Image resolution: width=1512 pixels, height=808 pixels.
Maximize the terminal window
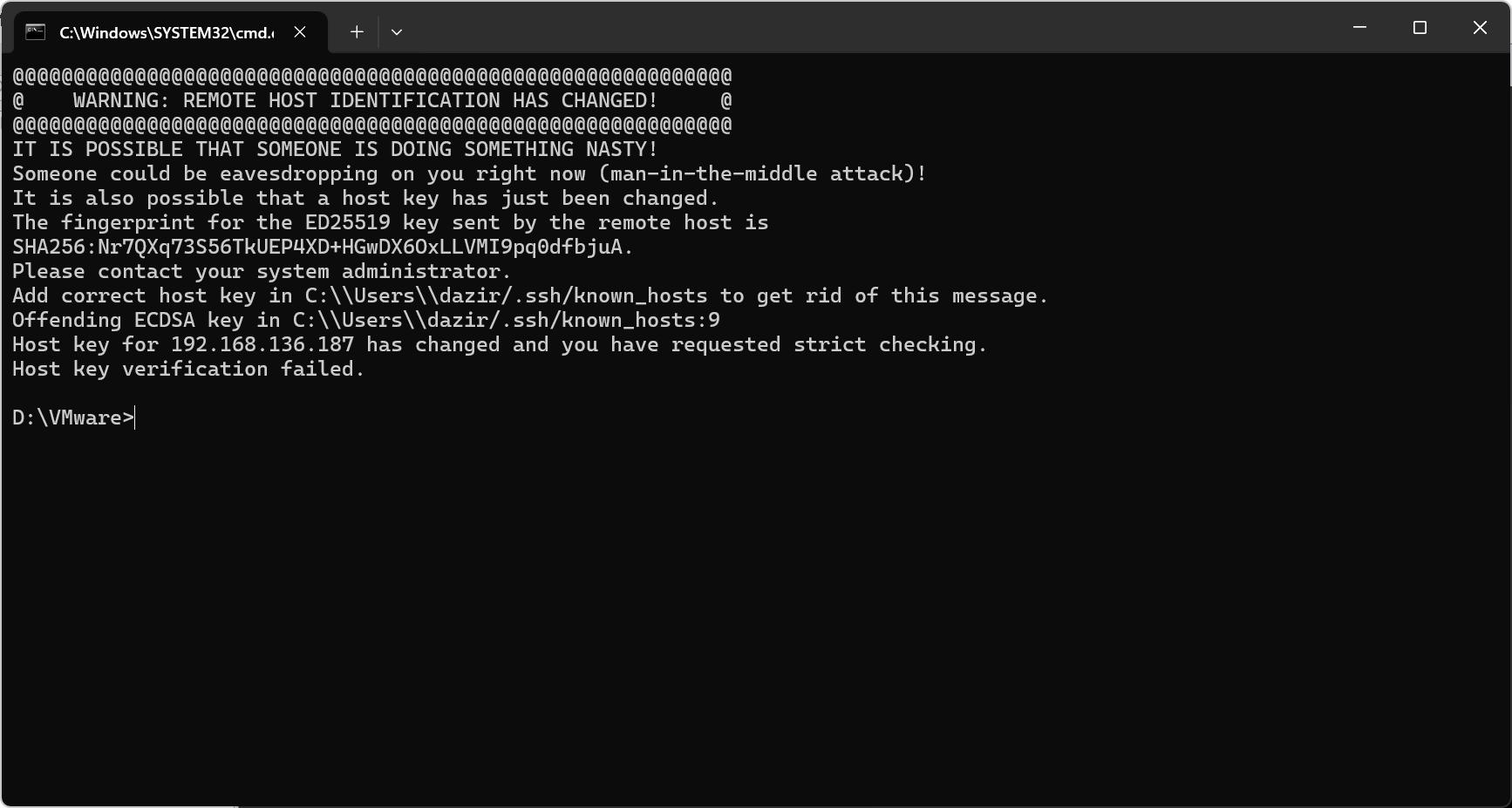click(x=1420, y=28)
